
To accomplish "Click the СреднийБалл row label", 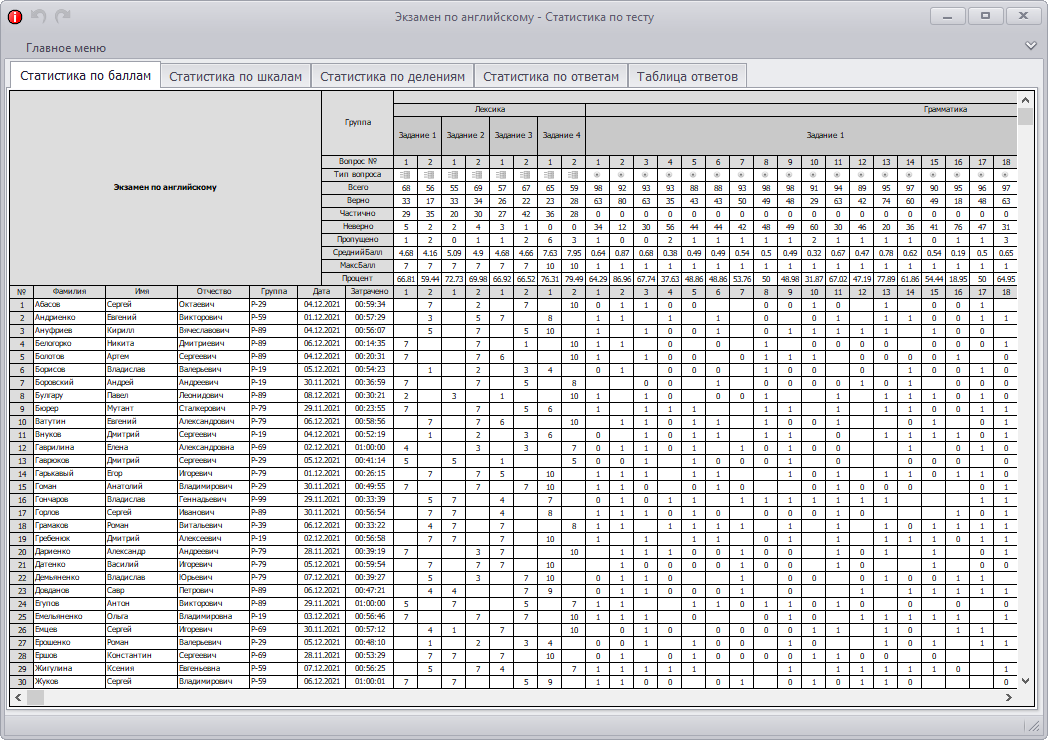I will [x=358, y=253].
